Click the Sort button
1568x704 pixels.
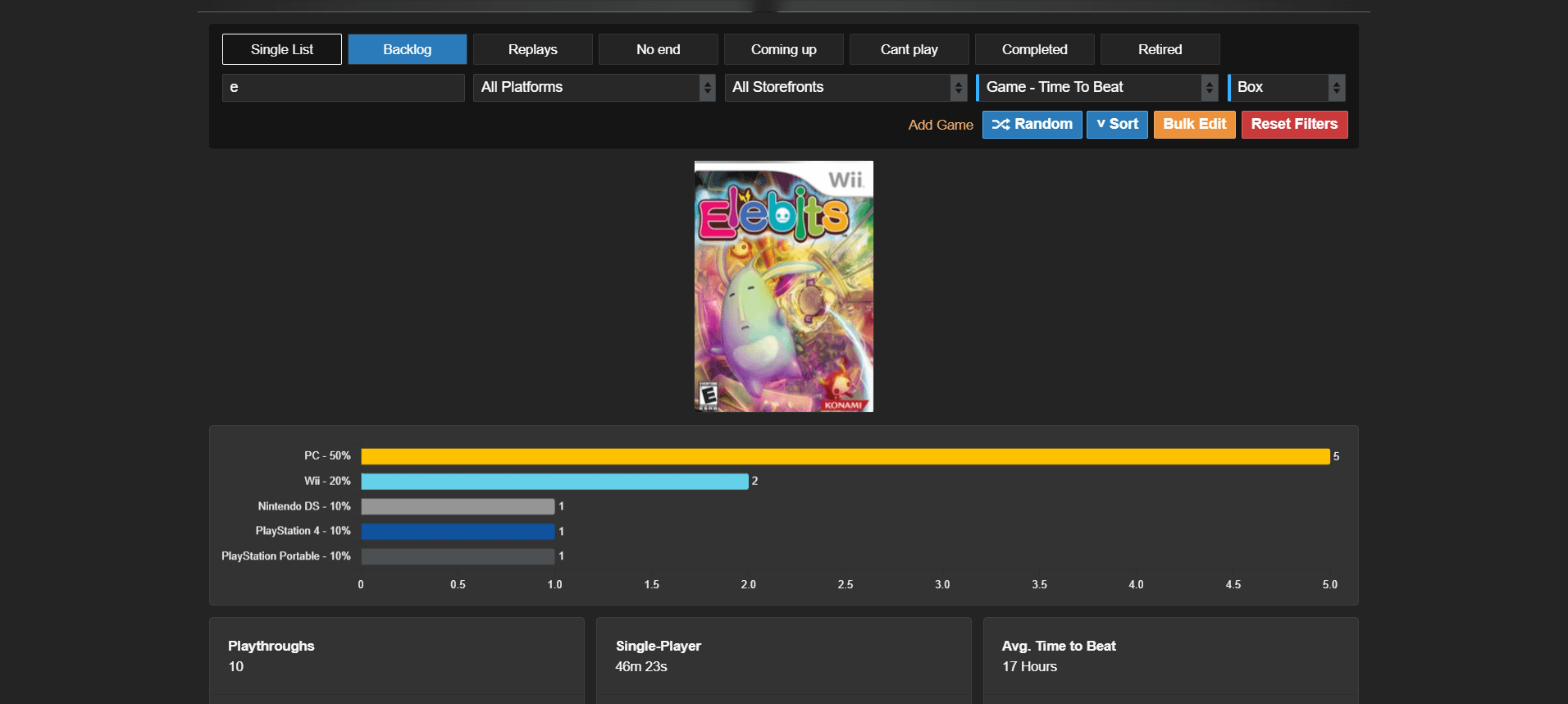pos(1116,125)
